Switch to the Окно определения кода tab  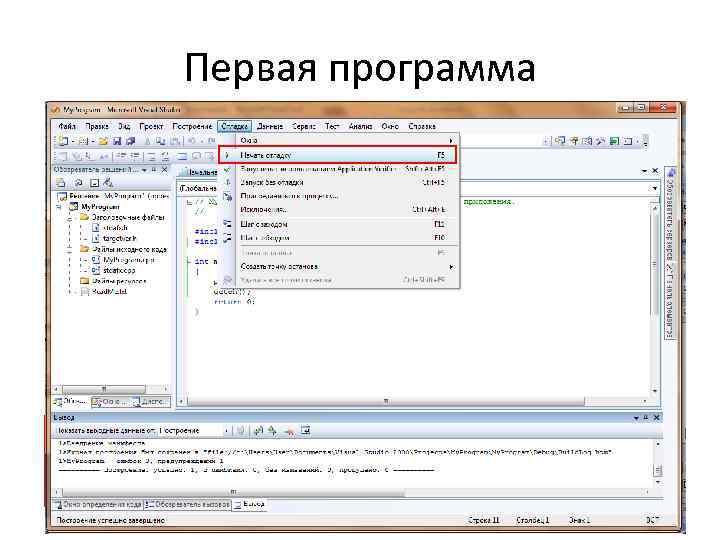[x=98, y=504]
